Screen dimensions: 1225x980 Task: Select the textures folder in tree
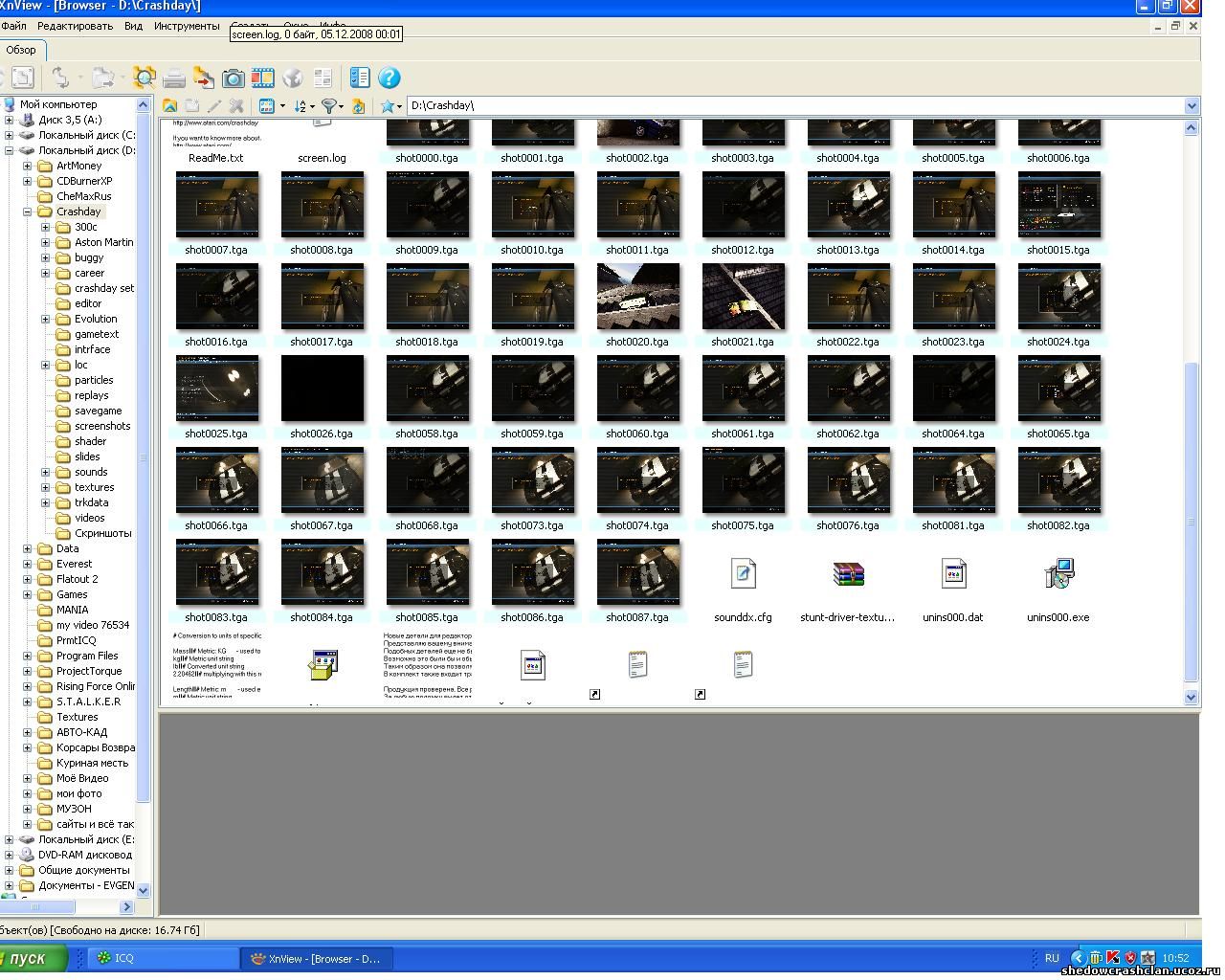click(94, 487)
